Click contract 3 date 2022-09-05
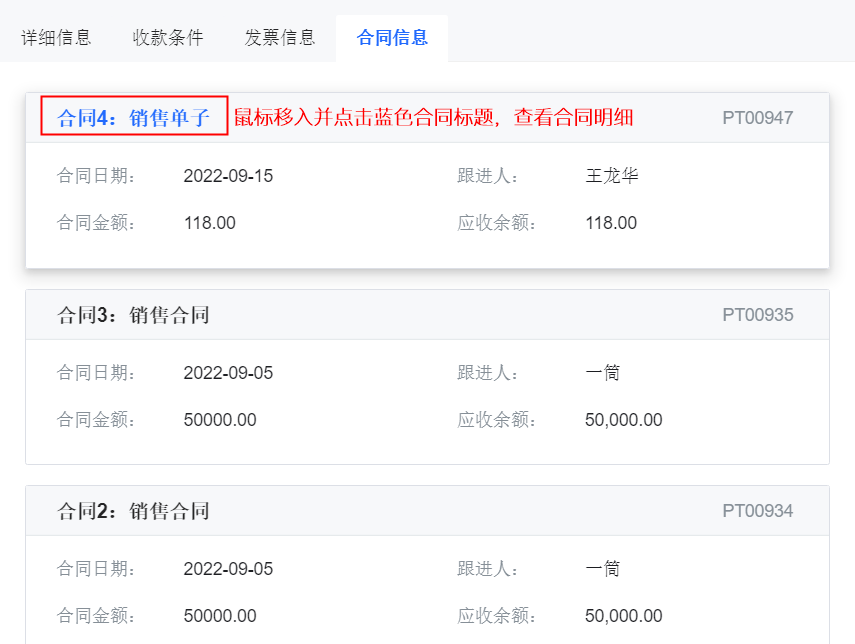This screenshot has width=855, height=644. 228,373
